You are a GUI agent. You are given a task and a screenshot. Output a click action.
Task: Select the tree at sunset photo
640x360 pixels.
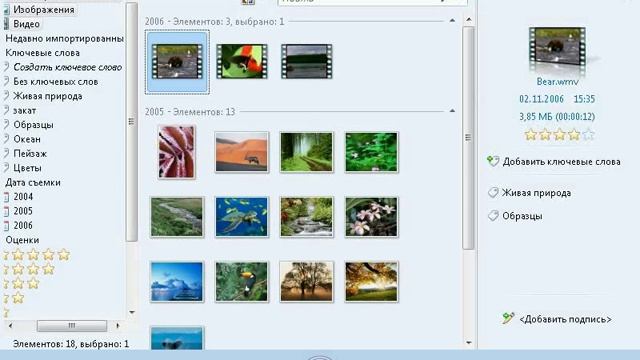307,282
